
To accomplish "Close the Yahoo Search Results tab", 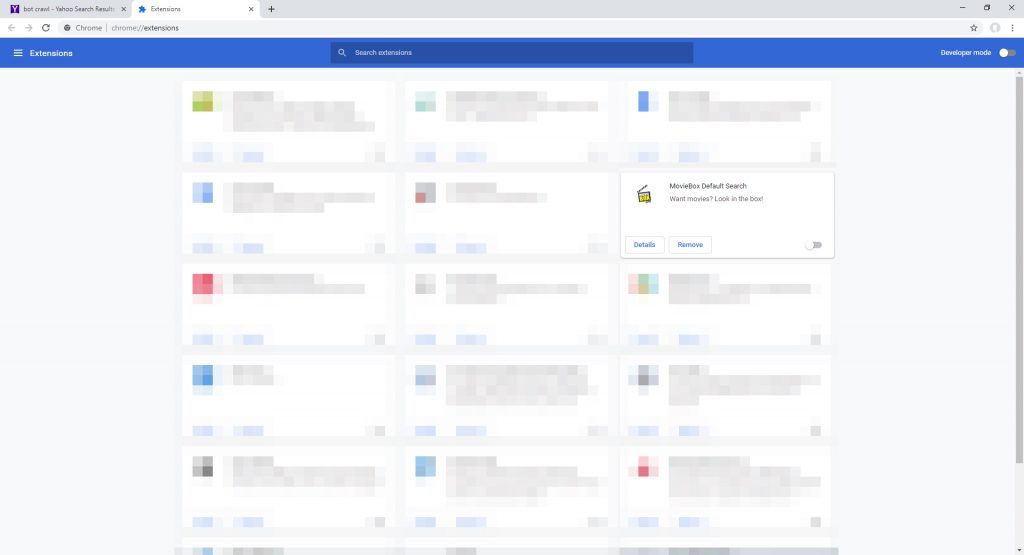I will tap(123, 9).
